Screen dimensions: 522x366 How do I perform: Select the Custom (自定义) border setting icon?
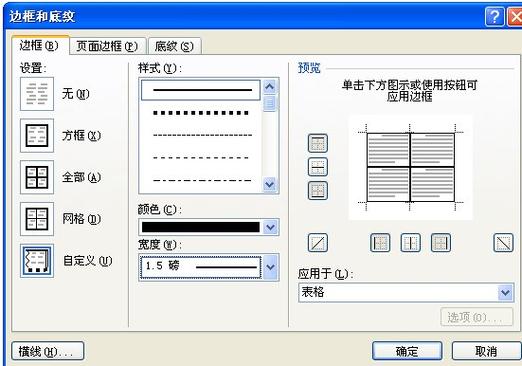click(x=37, y=261)
